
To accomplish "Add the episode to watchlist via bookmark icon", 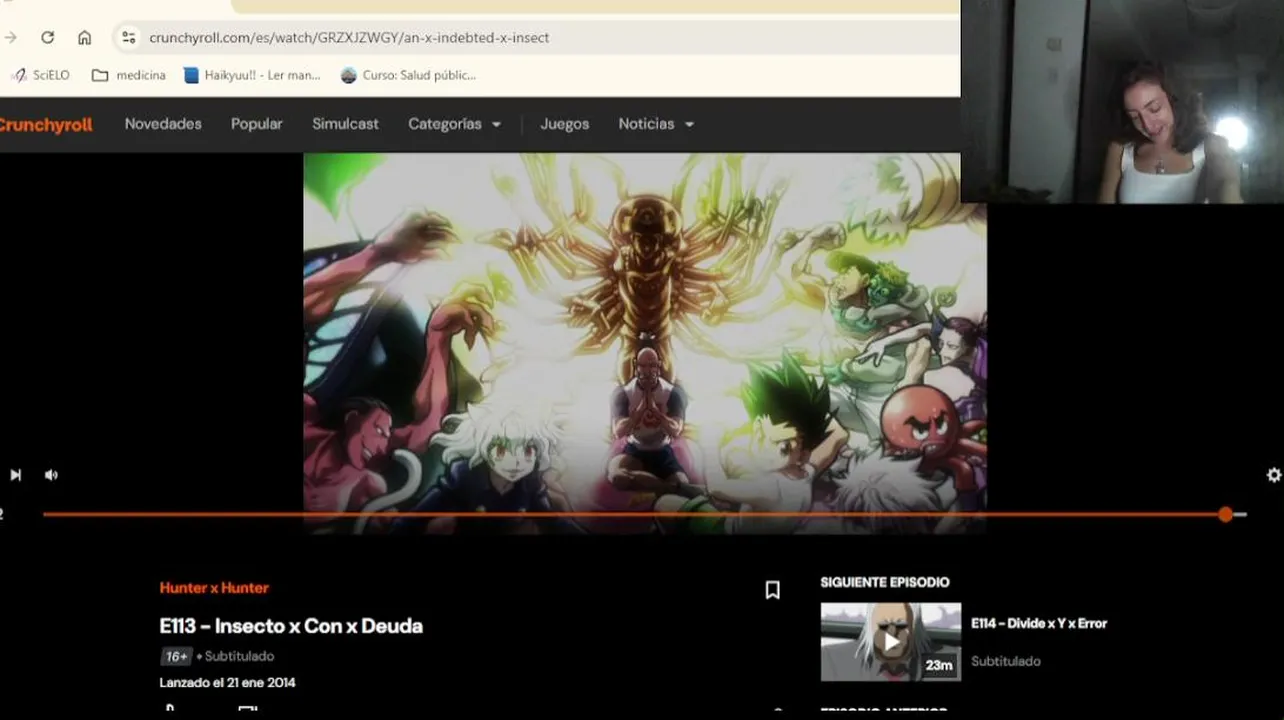I will [772, 590].
